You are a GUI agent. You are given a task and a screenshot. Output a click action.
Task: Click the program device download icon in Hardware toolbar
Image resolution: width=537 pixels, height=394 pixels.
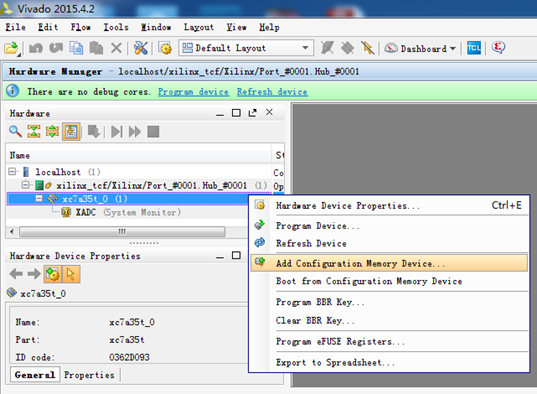point(94,132)
